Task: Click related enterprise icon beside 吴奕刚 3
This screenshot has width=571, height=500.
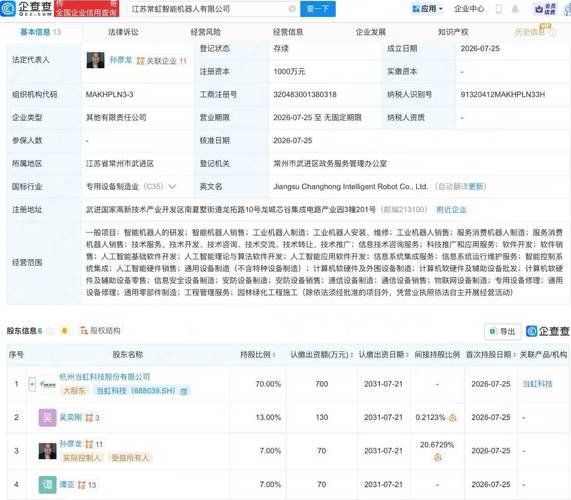Action: pos(89,418)
